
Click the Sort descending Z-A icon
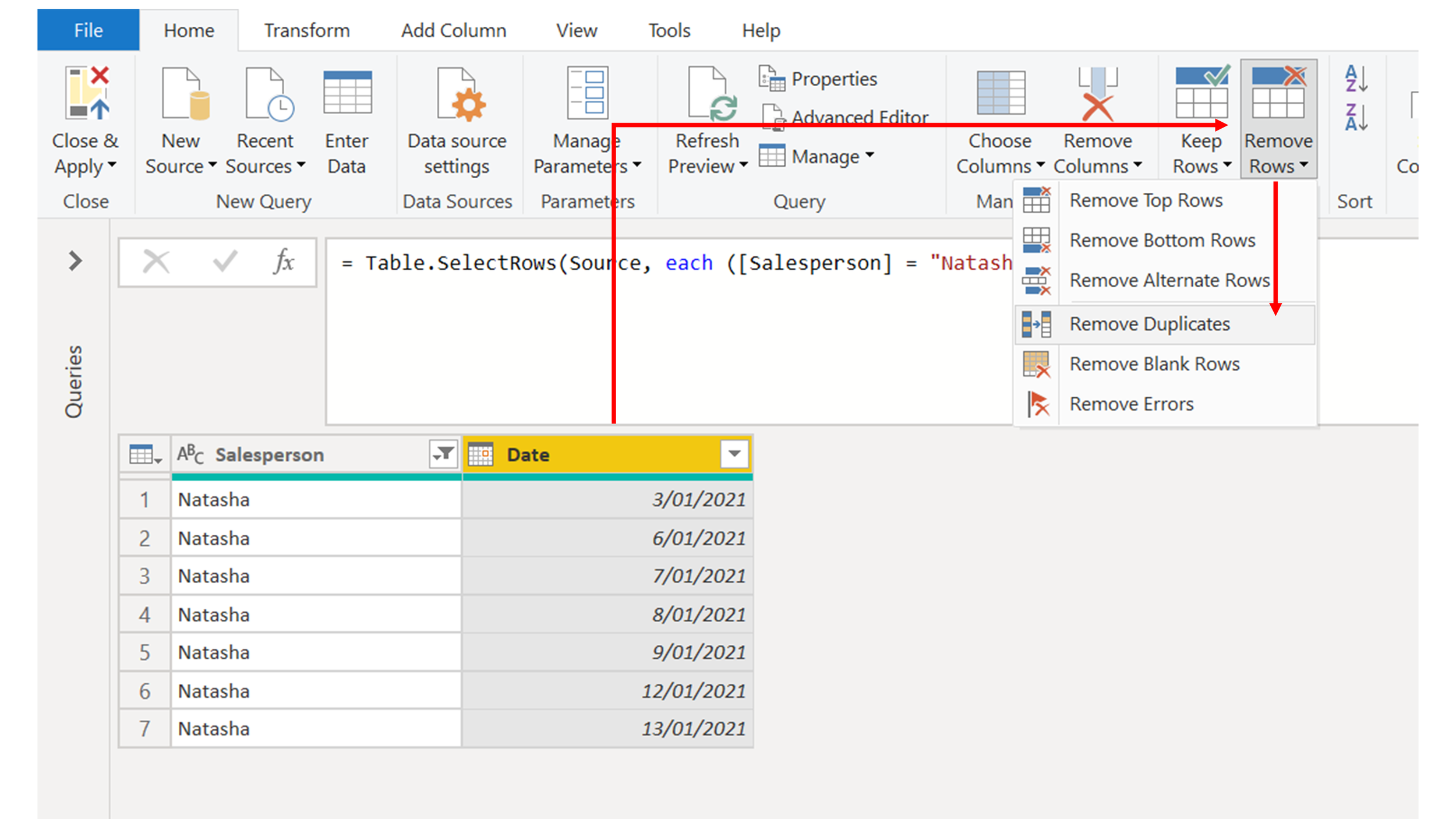click(1356, 117)
